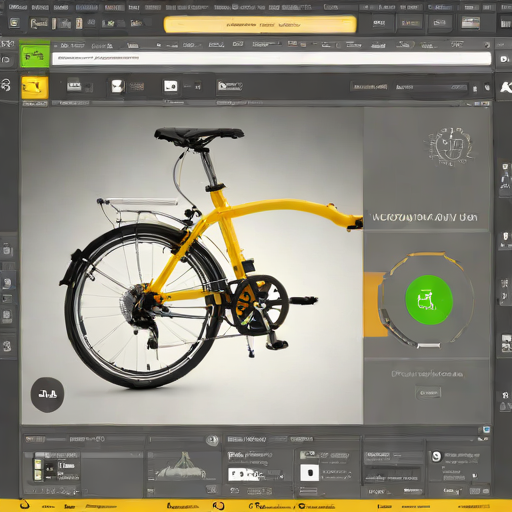
Task: Click the white square toolbar icon beside the yellow tool
Action: point(118,86)
